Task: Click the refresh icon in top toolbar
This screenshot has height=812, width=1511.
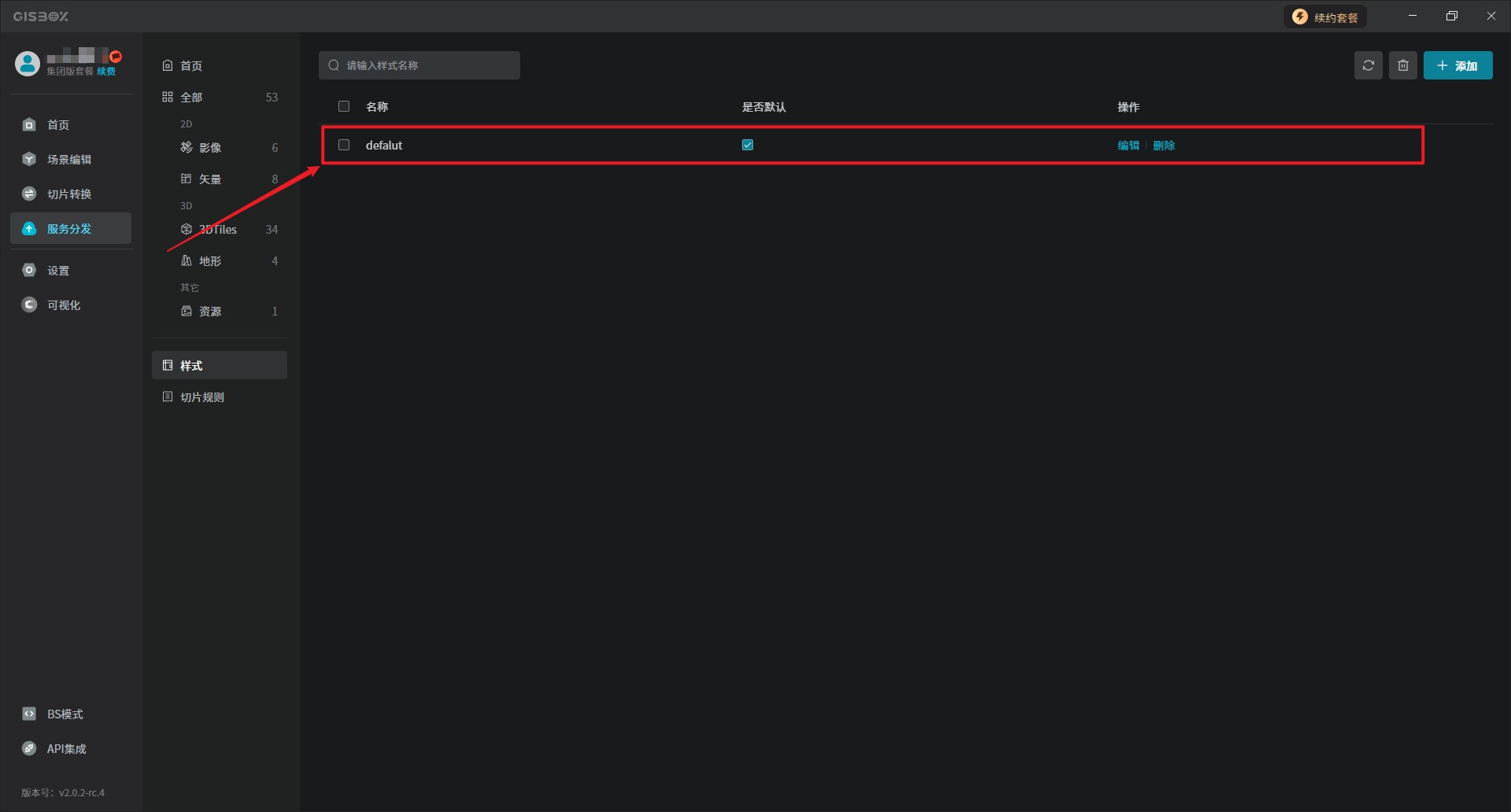Action: tap(1368, 65)
